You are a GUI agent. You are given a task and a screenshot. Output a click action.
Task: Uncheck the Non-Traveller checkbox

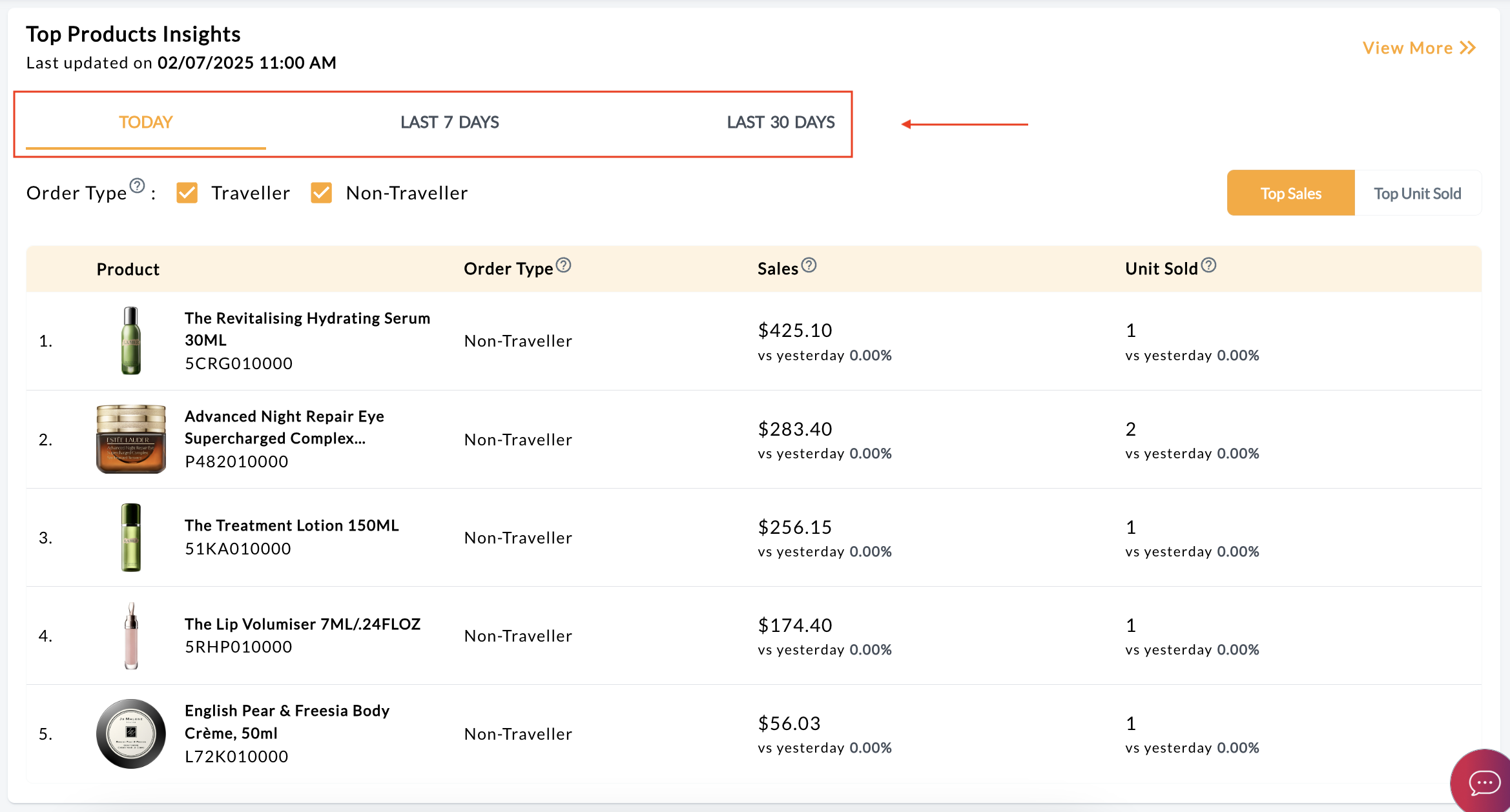pos(321,193)
